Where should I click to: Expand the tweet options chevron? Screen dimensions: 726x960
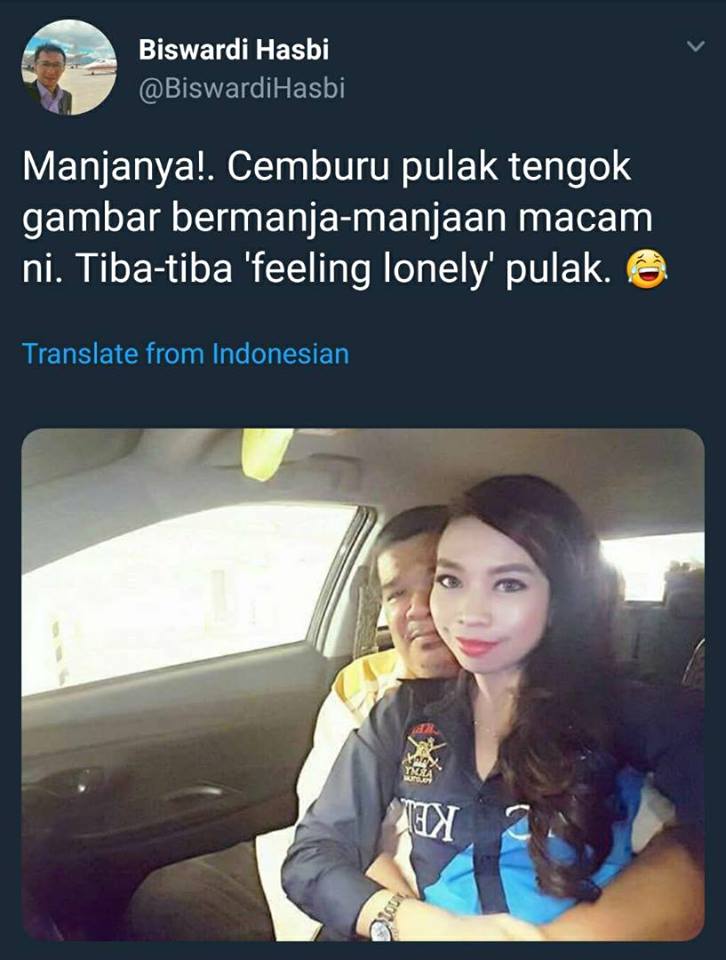tap(695, 47)
